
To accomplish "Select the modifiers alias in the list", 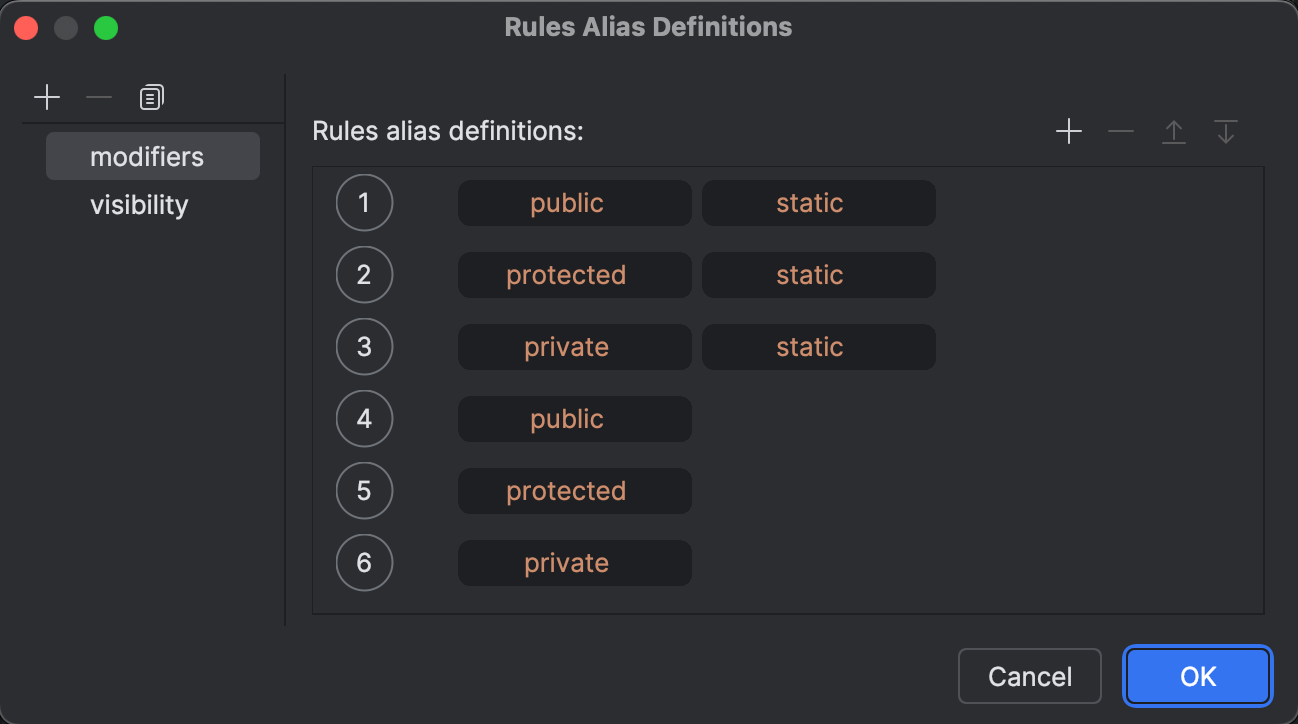I will pos(153,156).
